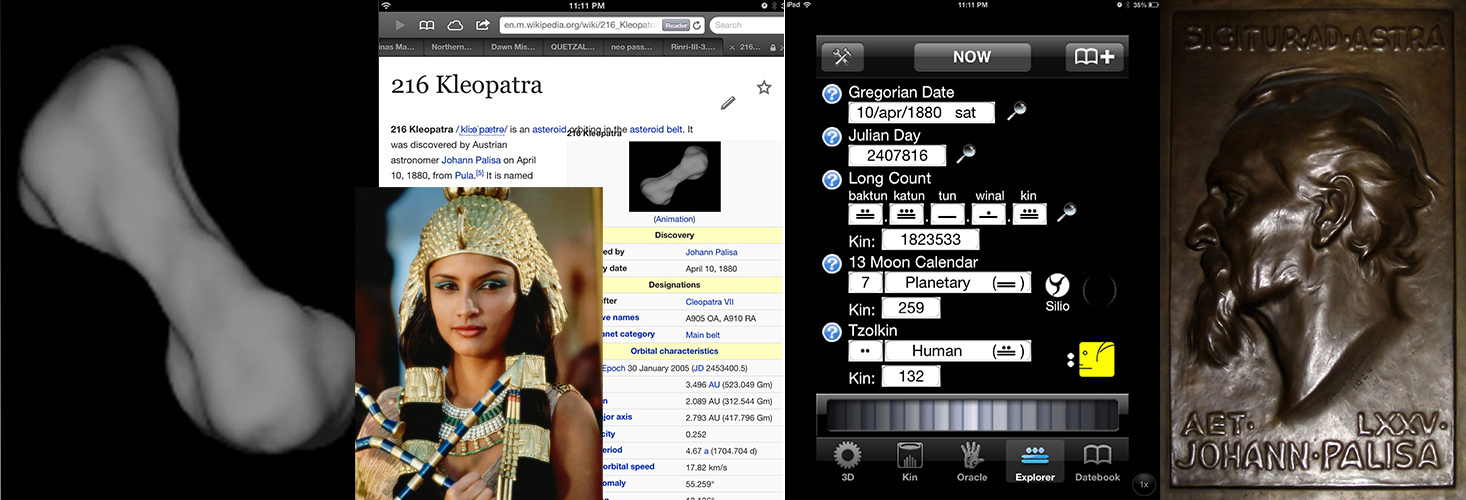Open the Oracle tab
The width and height of the screenshot is (1466, 500).
coord(972,461)
